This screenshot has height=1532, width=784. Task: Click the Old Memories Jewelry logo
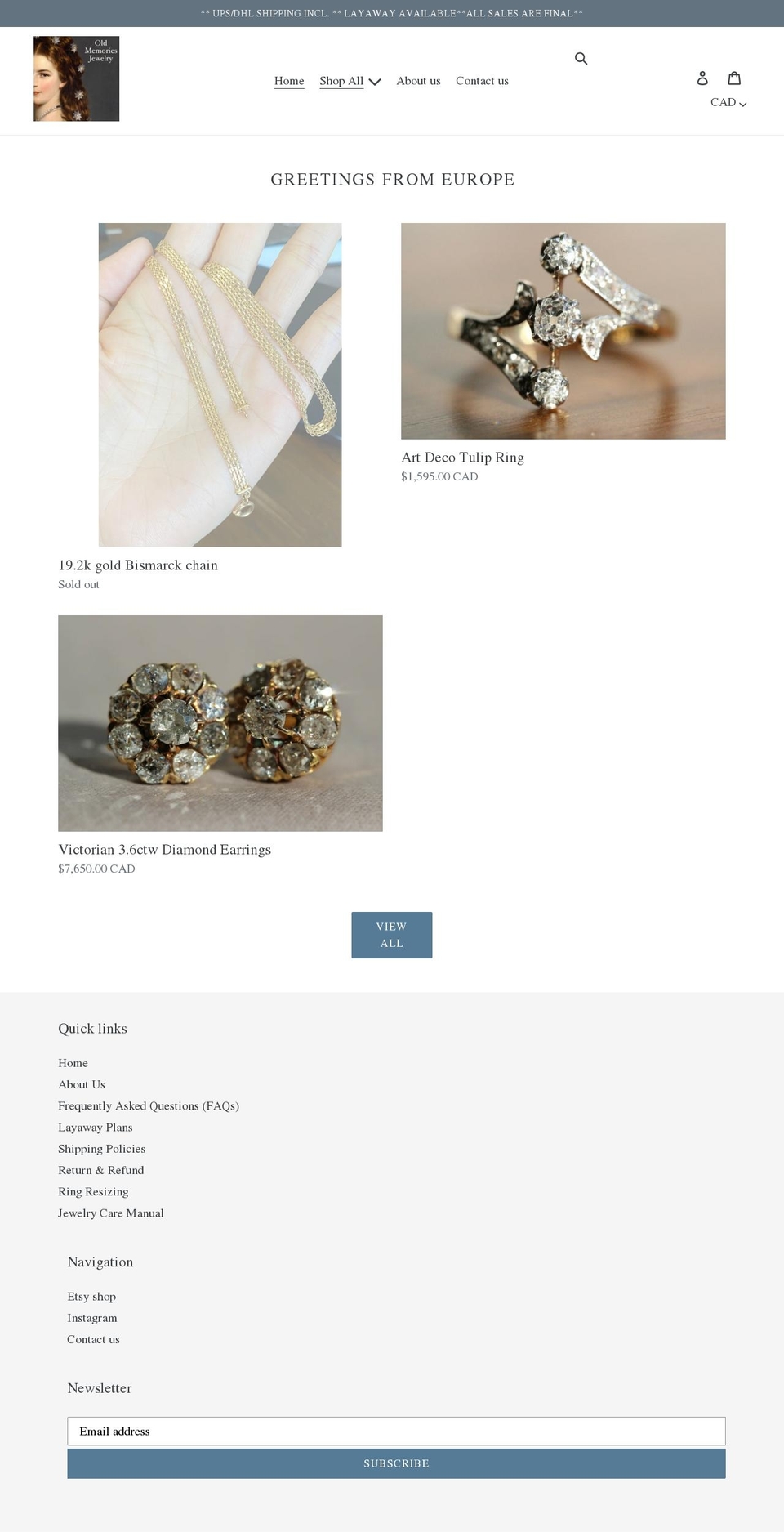[76, 78]
